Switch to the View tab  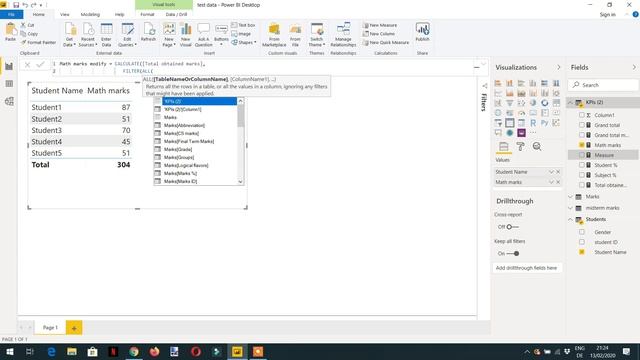[64, 14]
